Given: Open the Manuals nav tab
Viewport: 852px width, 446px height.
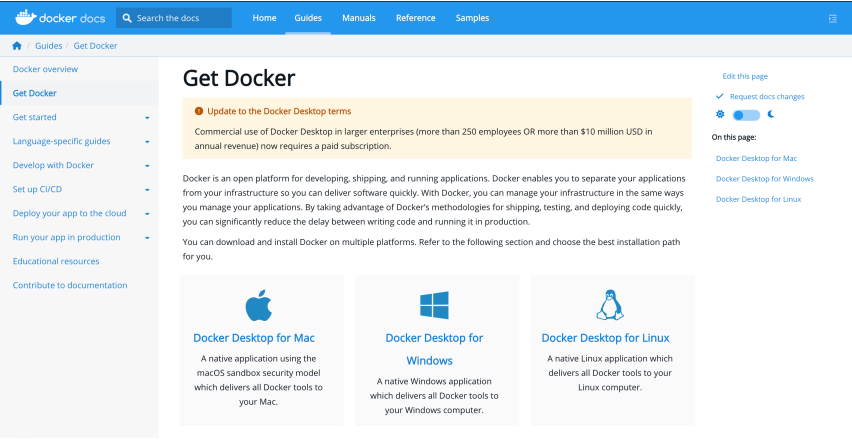Looking at the screenshot, I should (359, 18).
